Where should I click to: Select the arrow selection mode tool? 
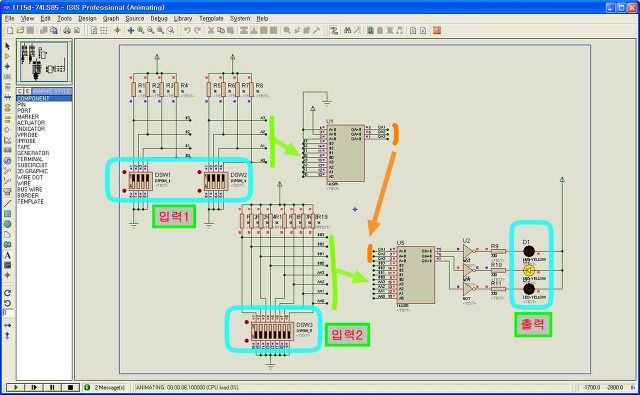tap(7, 46)
